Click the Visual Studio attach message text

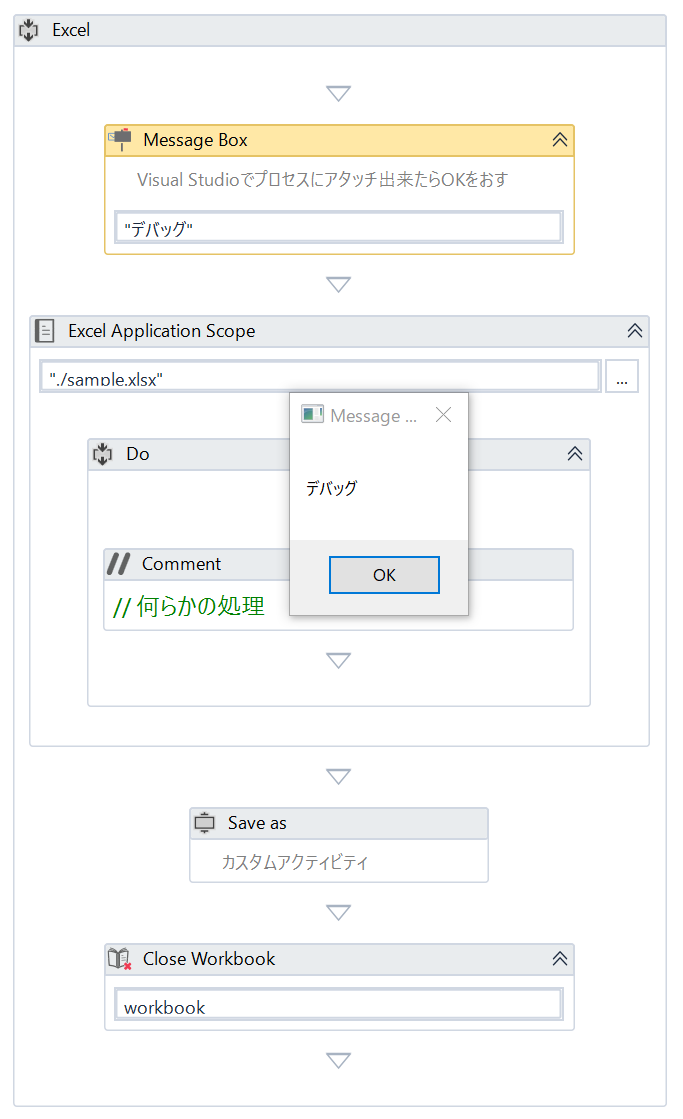(x=323, y=180)
